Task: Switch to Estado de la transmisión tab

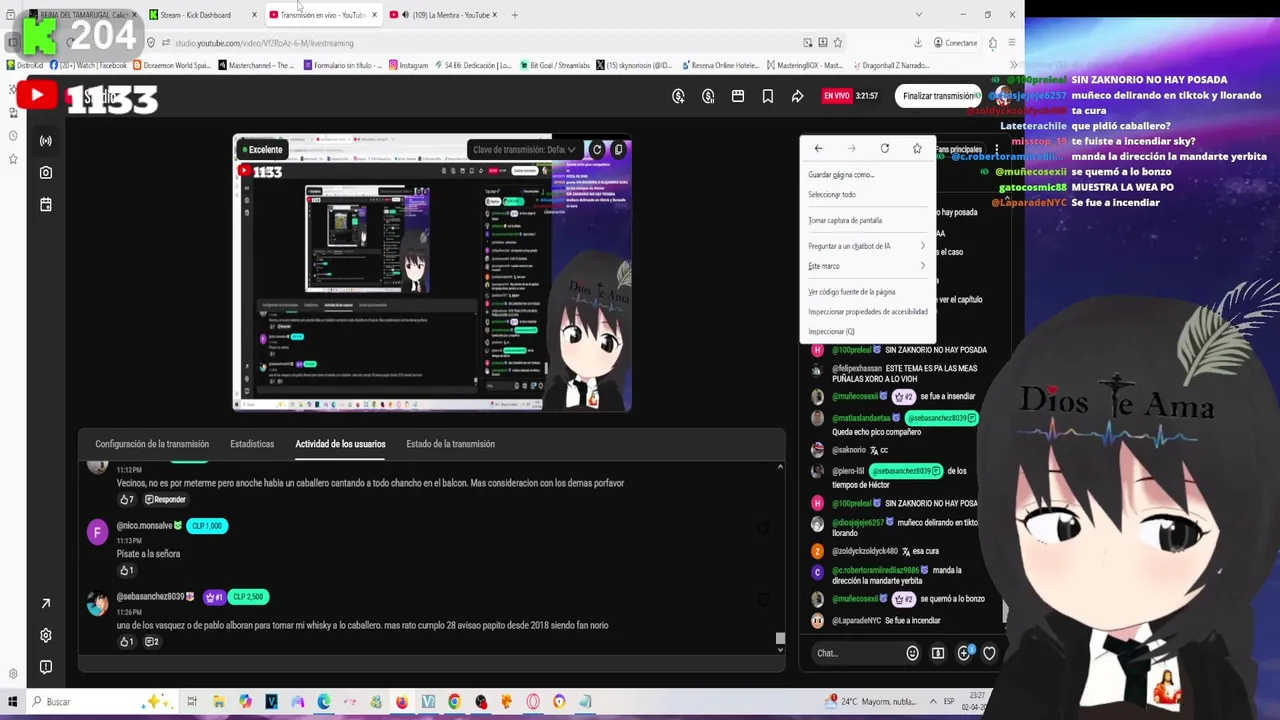Action: pyautogui.click(x=450, y=444)
